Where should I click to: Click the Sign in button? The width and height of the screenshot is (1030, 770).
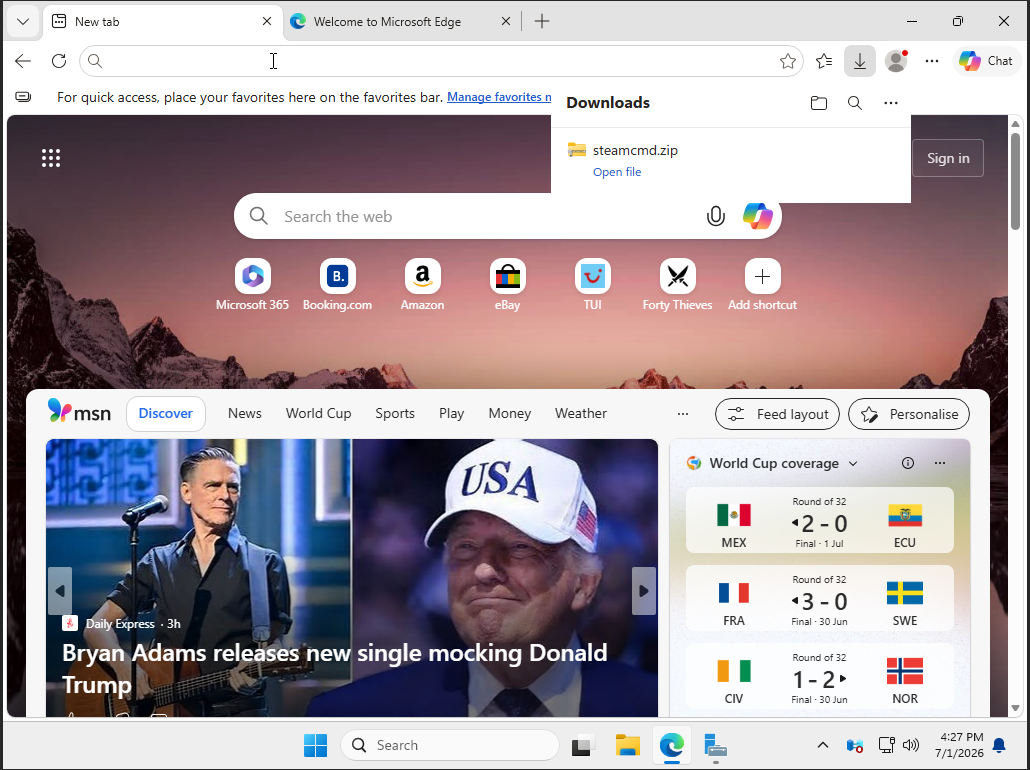coord(948,158)
